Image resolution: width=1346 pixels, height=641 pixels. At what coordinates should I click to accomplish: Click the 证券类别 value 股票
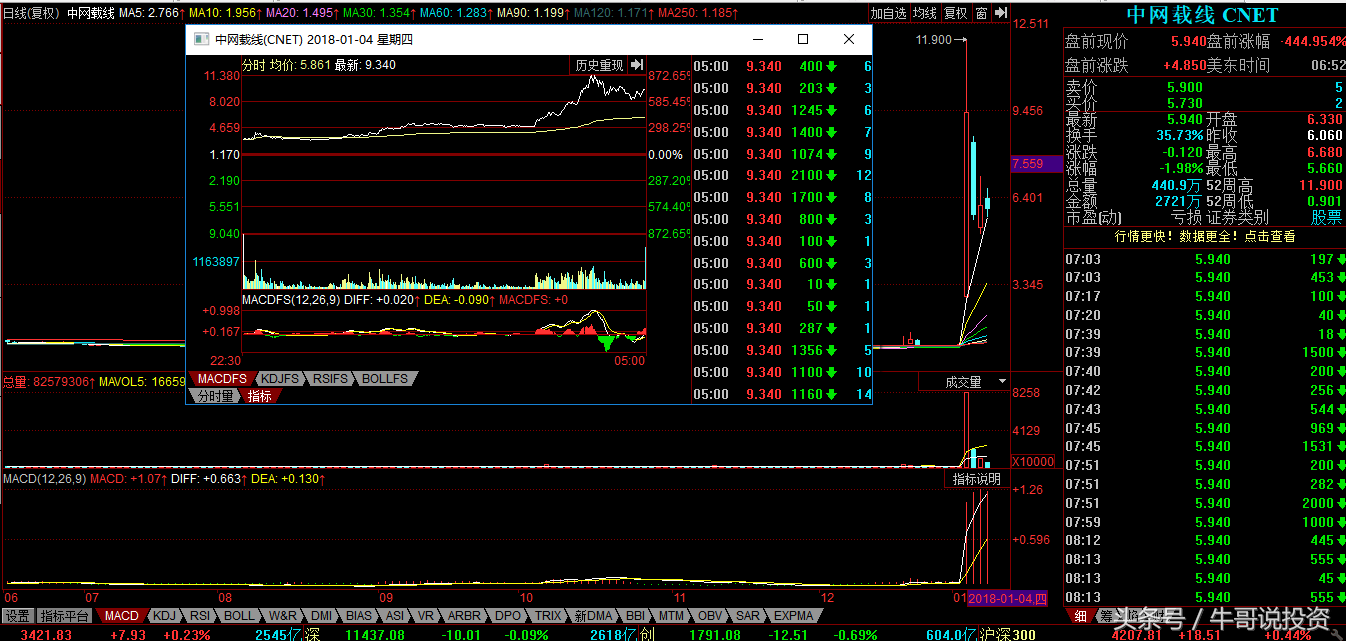[1327, 217]
